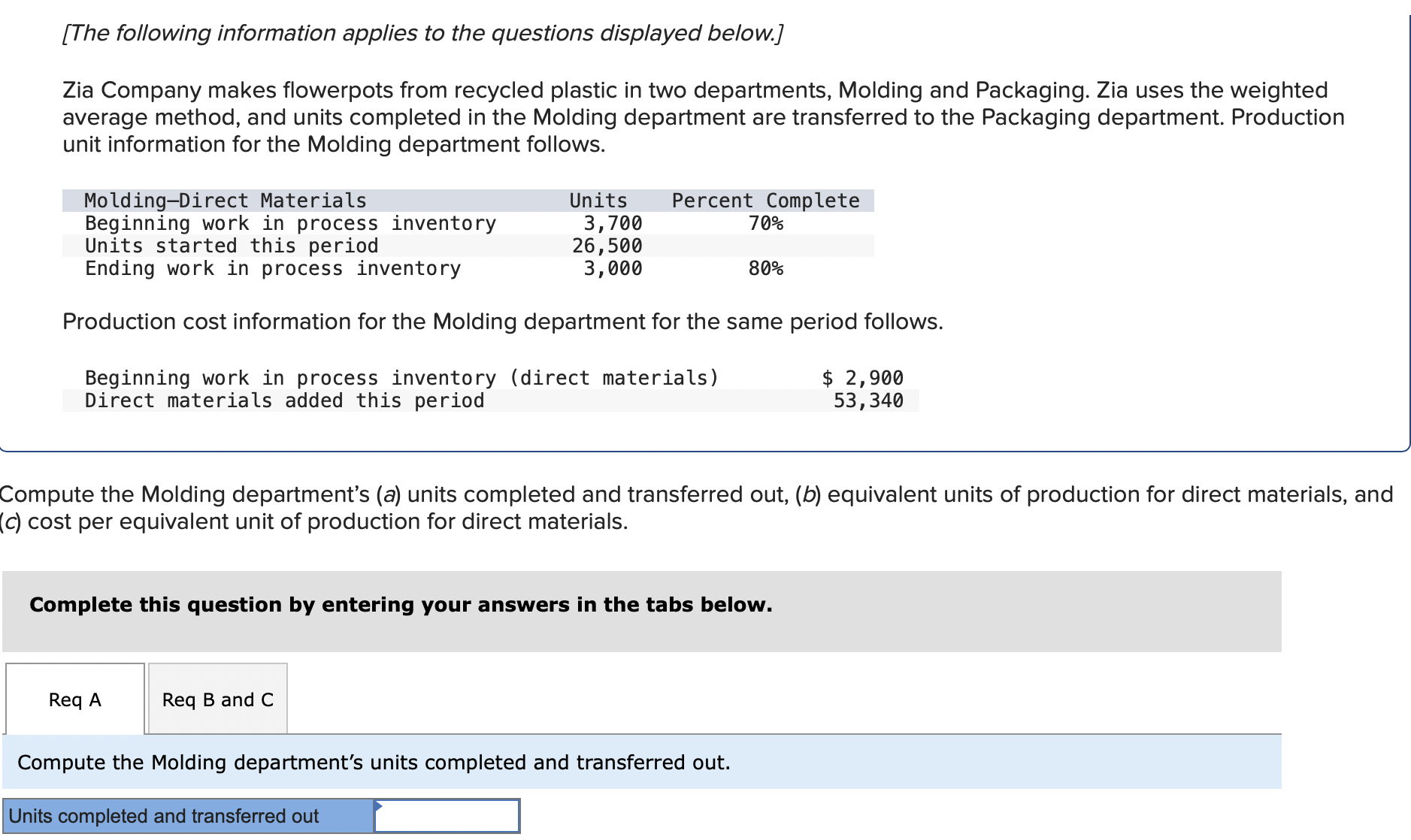Viewport: 1411px width, 840px height.
Task: Click 'Beginning work in process inventory (direct materials)' label
Action: [x=401, y=377]
